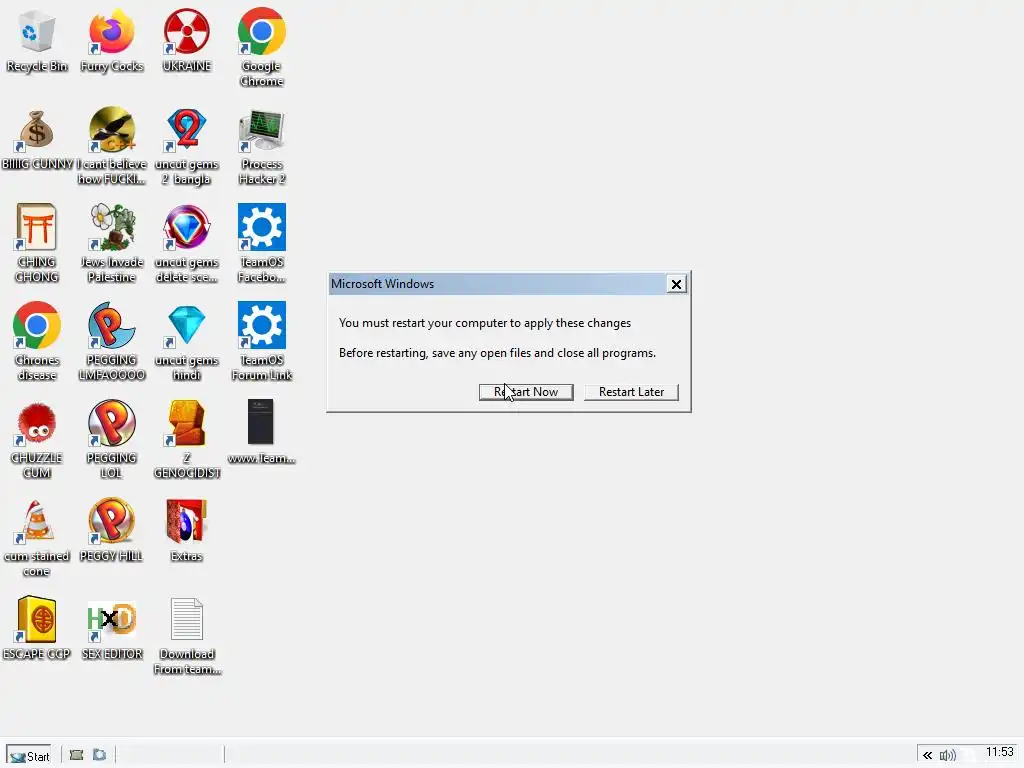Select the Firefox shortcut icon
This screenshot has height=768, width=1024.
(x=112, y=31)
